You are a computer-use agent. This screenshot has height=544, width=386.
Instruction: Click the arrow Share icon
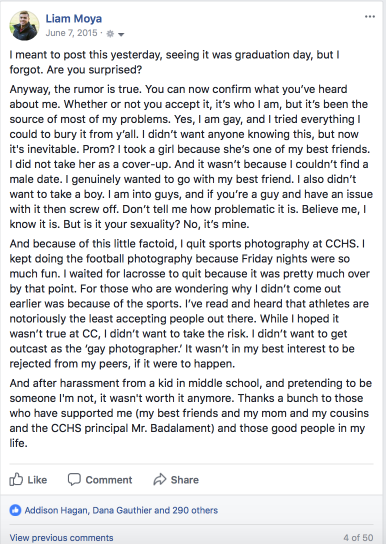(x=160, y=479)
